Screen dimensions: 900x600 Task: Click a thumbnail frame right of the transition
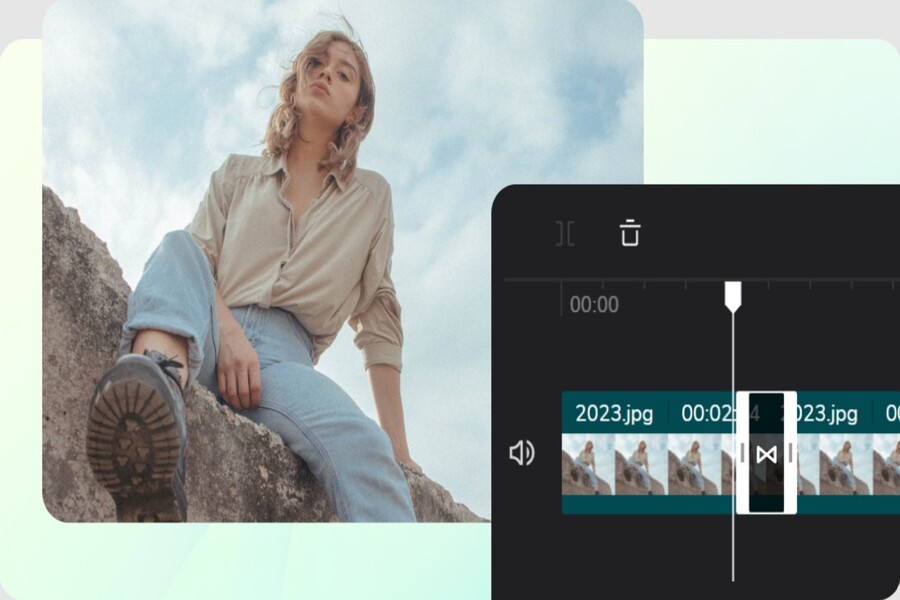(x=845, y=463)
